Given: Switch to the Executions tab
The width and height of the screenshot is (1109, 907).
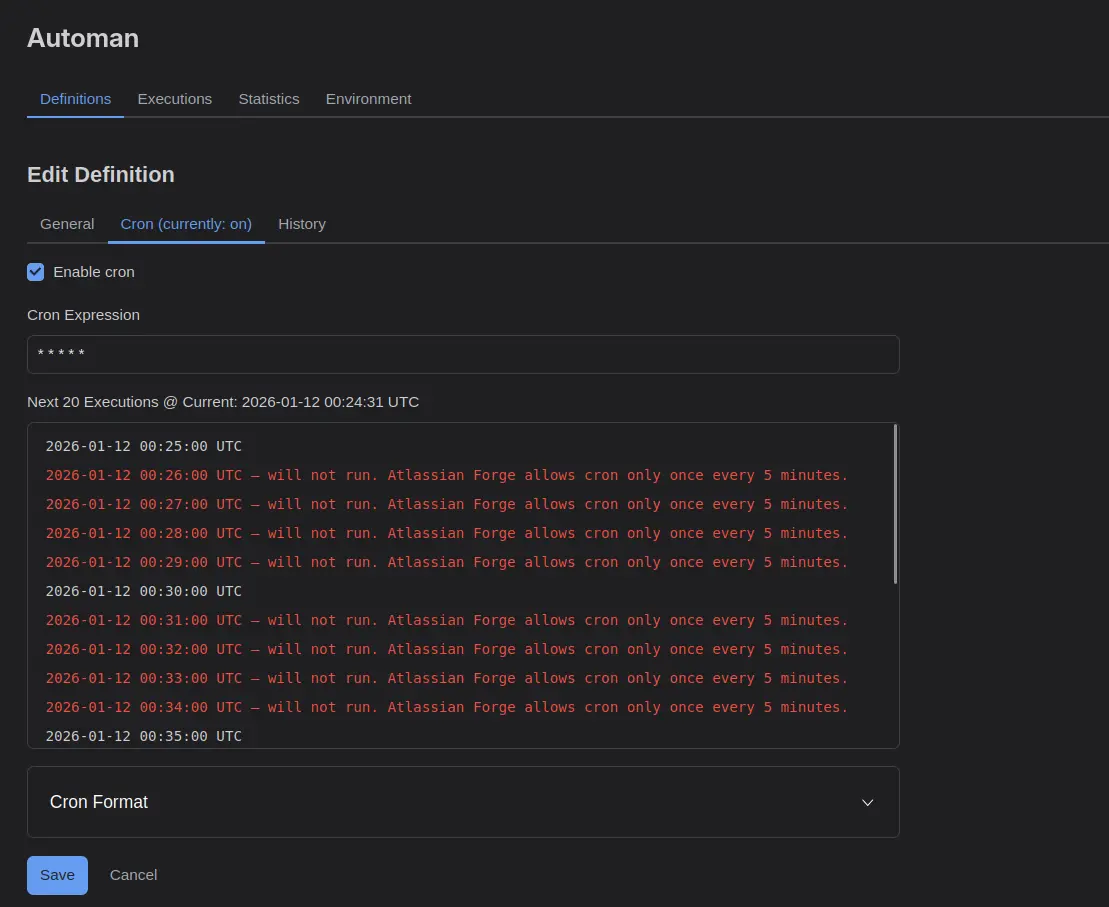Looking at the screenshot, I should click(x=174, y=99).
